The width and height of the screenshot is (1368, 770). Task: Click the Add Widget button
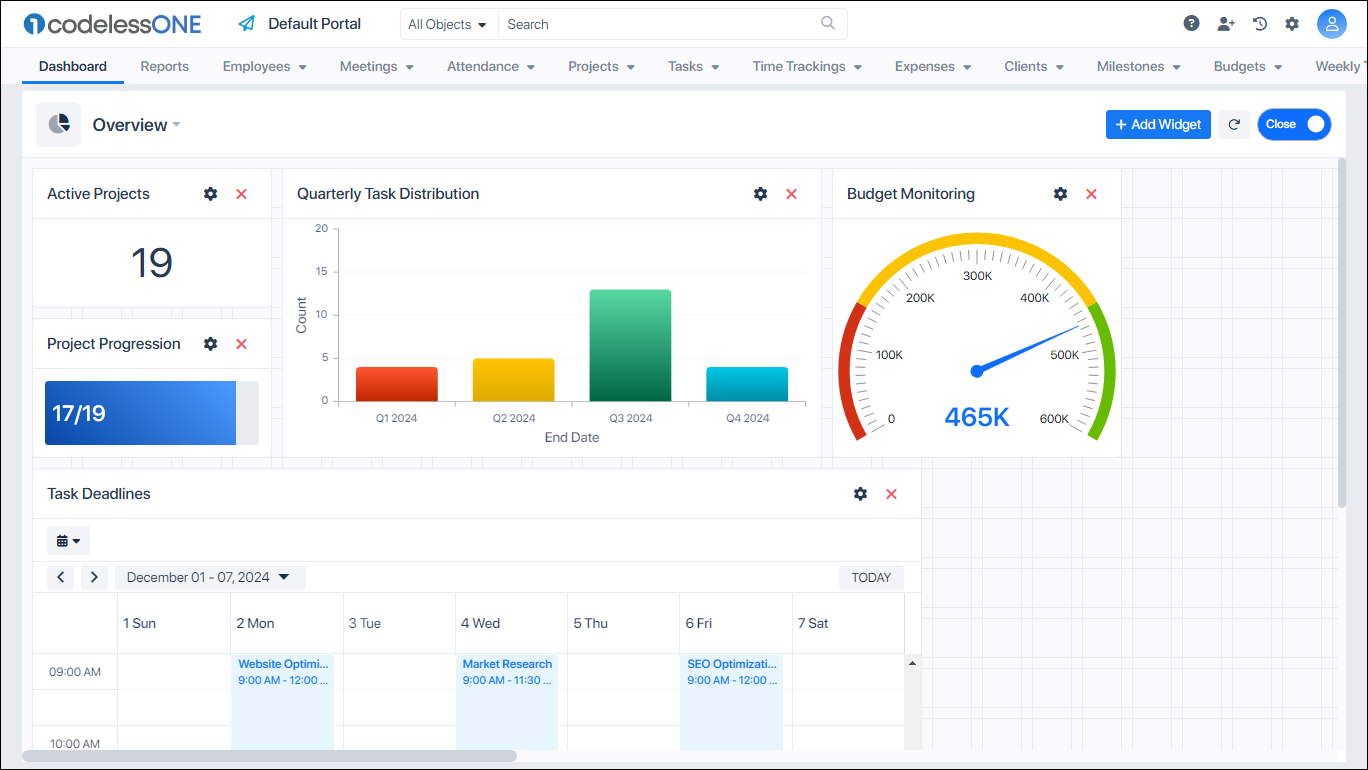(1158, 124)
